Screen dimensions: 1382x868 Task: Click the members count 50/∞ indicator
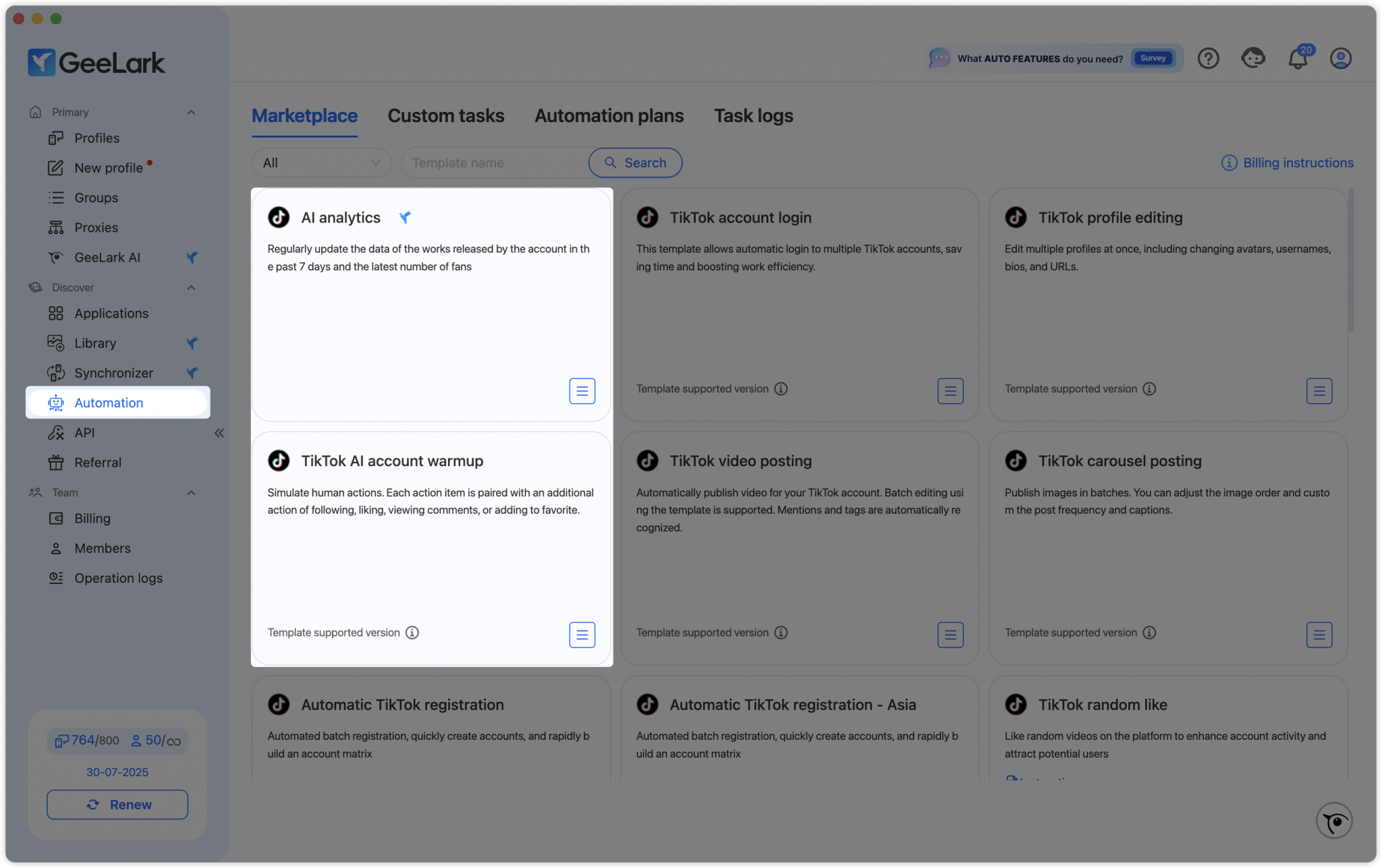(x=155, y=741)
